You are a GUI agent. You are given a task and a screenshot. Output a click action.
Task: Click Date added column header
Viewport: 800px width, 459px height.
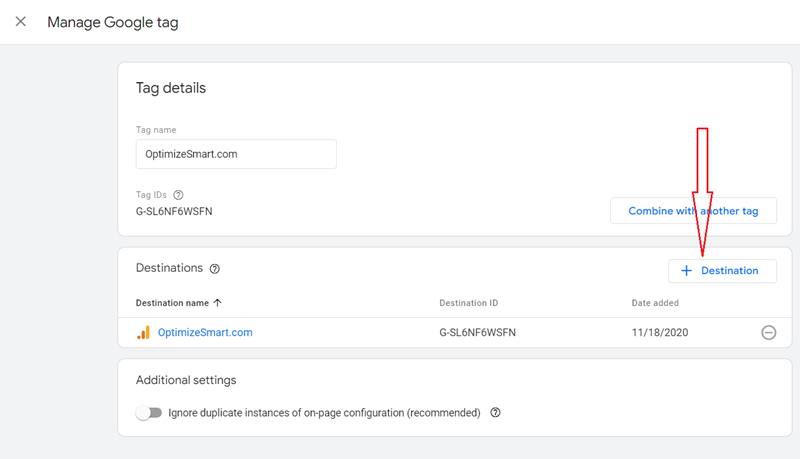(x=655, y=303)
